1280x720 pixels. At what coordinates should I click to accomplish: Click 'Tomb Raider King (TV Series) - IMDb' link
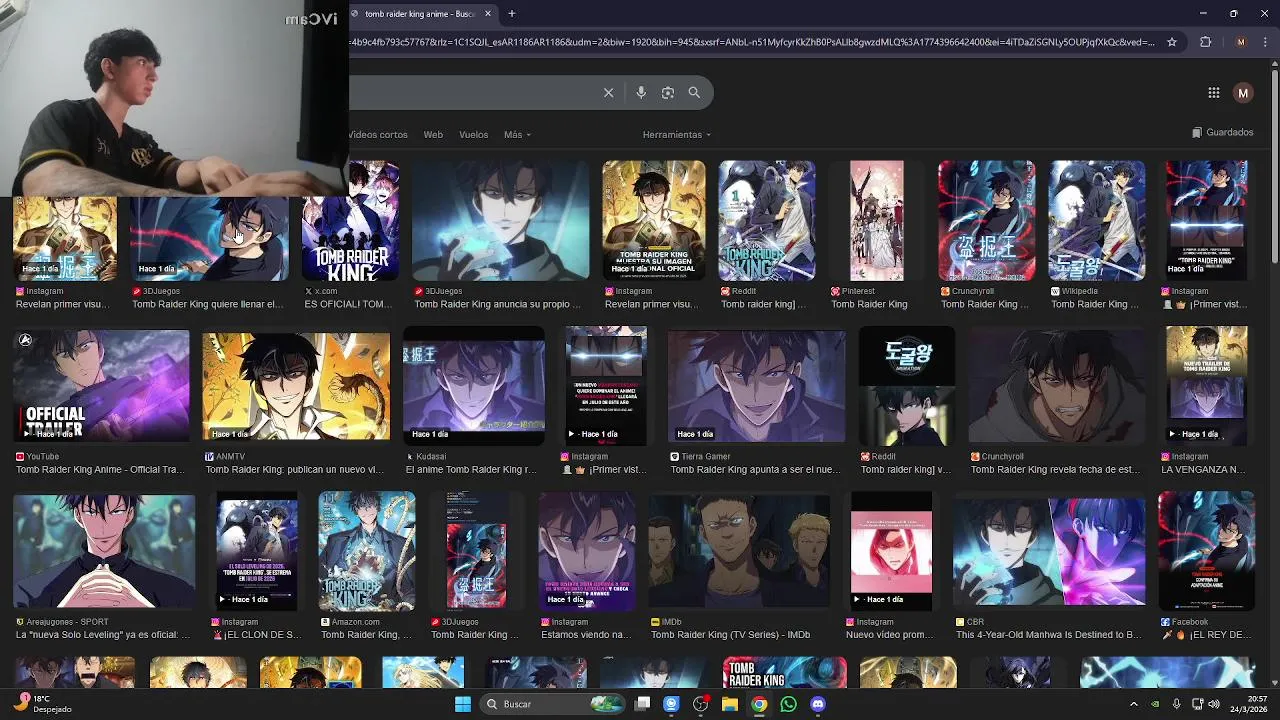tap(730, 634)
